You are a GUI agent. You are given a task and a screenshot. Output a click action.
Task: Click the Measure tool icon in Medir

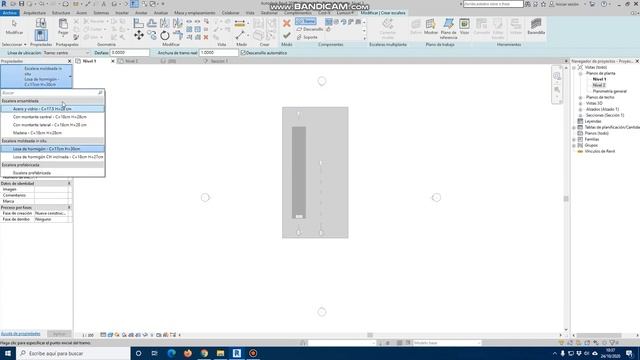240,24
